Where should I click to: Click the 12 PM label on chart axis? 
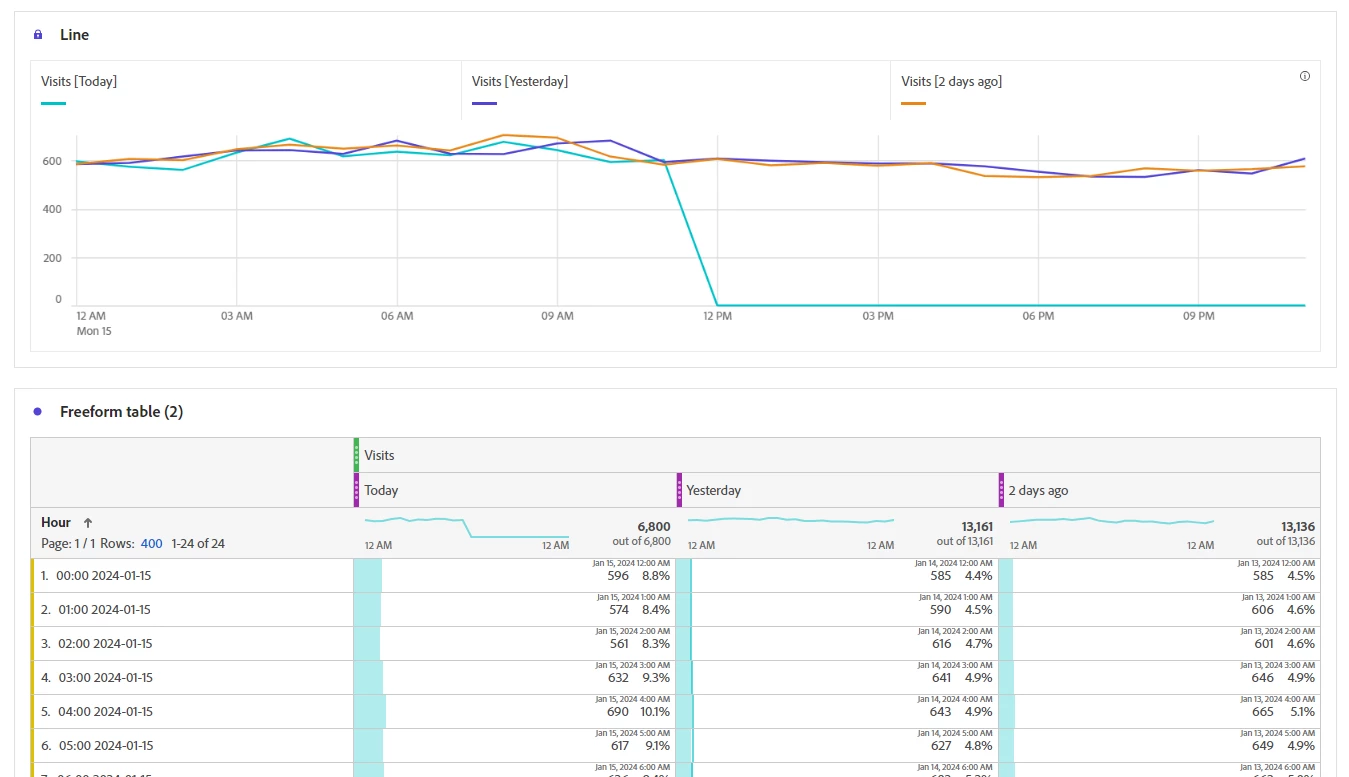716,316
